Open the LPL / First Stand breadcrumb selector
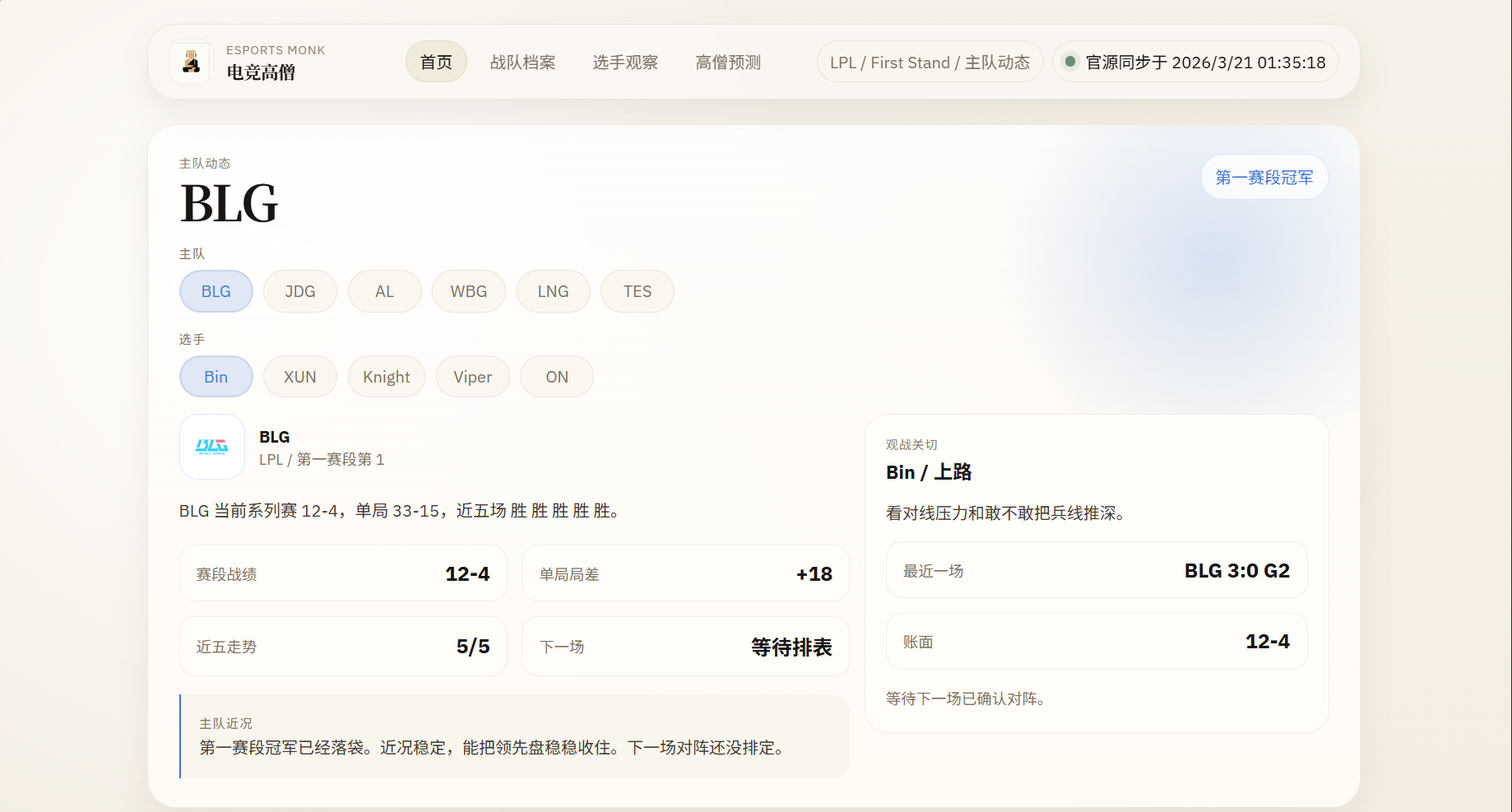The height and width of the screenshot is (812, 1512). coord(929,61)
